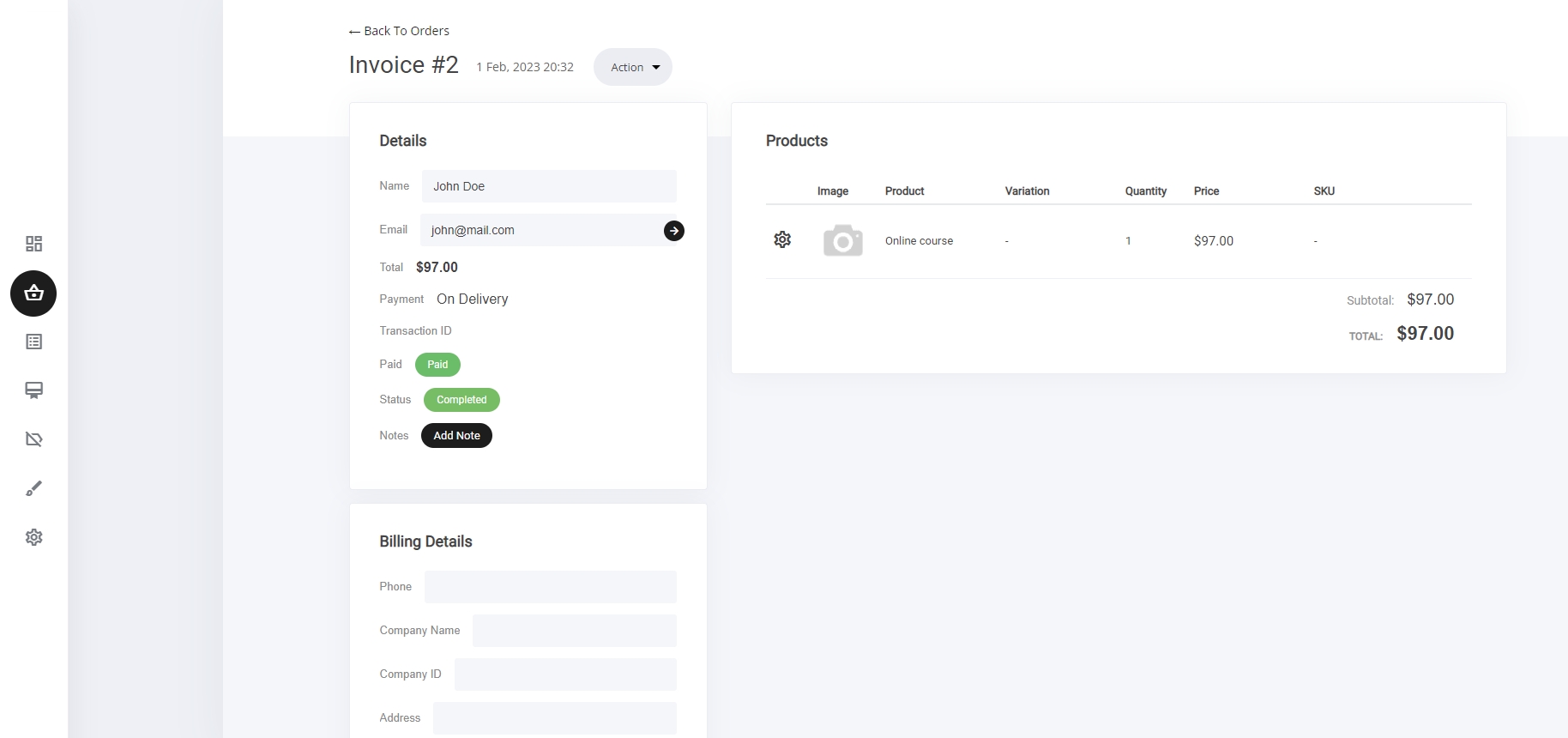Go back to orders list
The height and width of the screenshot is (738, 1568).
(400, 31)
